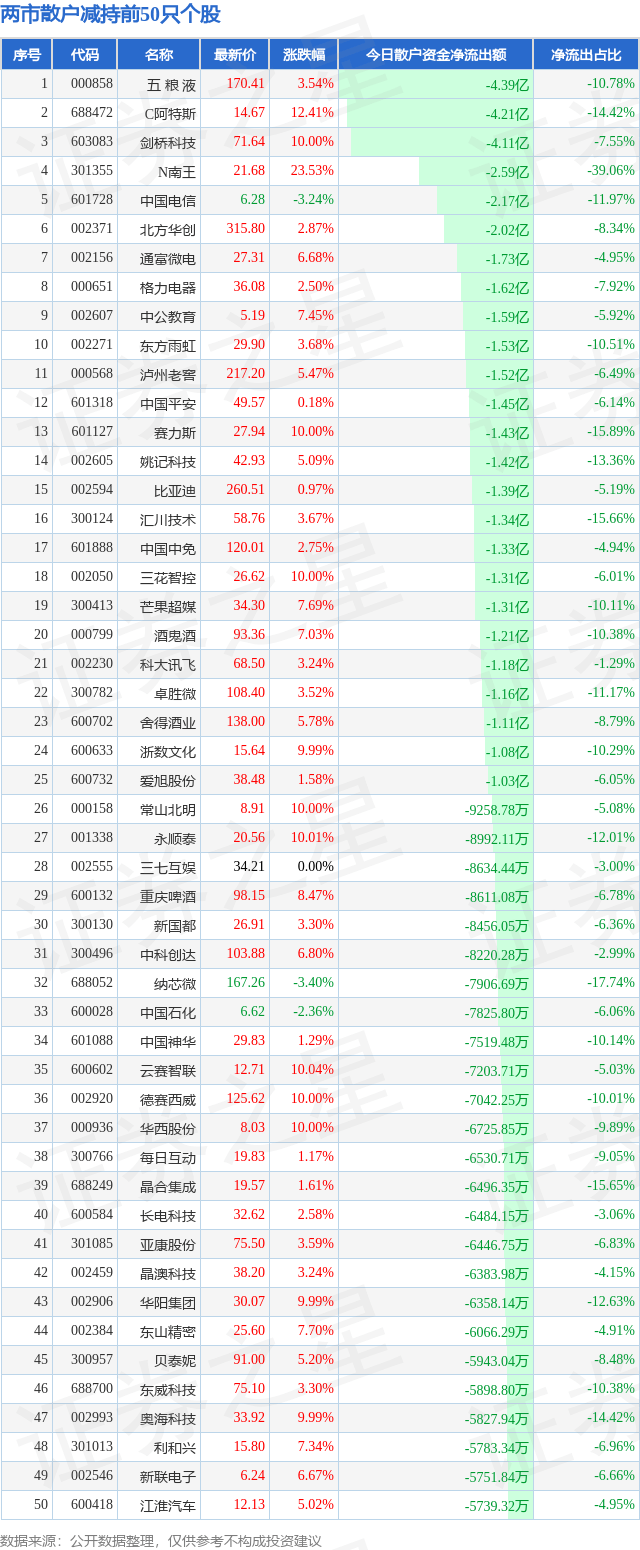Select 晶澳科技 outflow -6383.98万

tap(497, 1274)
